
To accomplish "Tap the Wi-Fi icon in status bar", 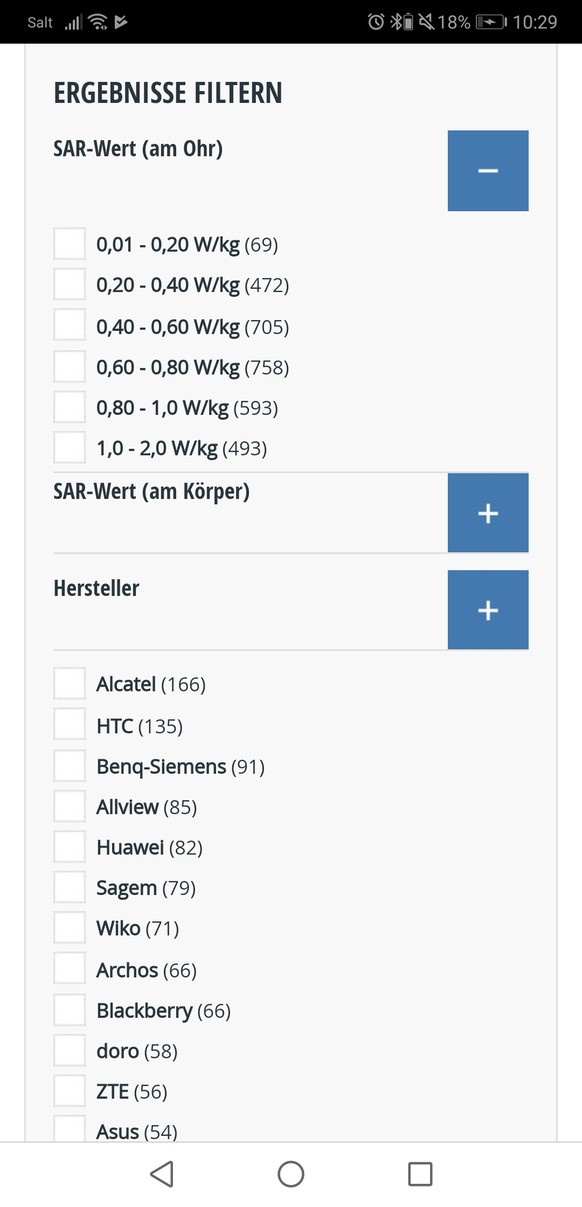I will [97, 21].
